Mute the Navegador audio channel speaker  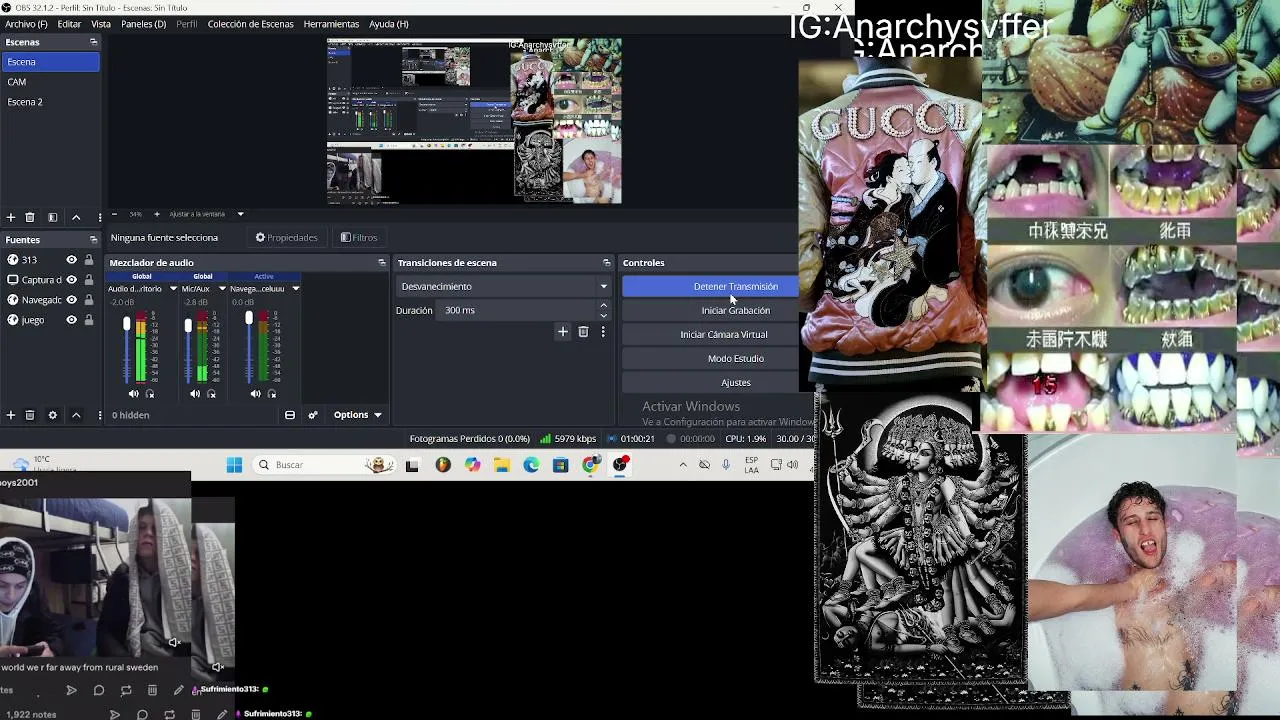(256, 394)
